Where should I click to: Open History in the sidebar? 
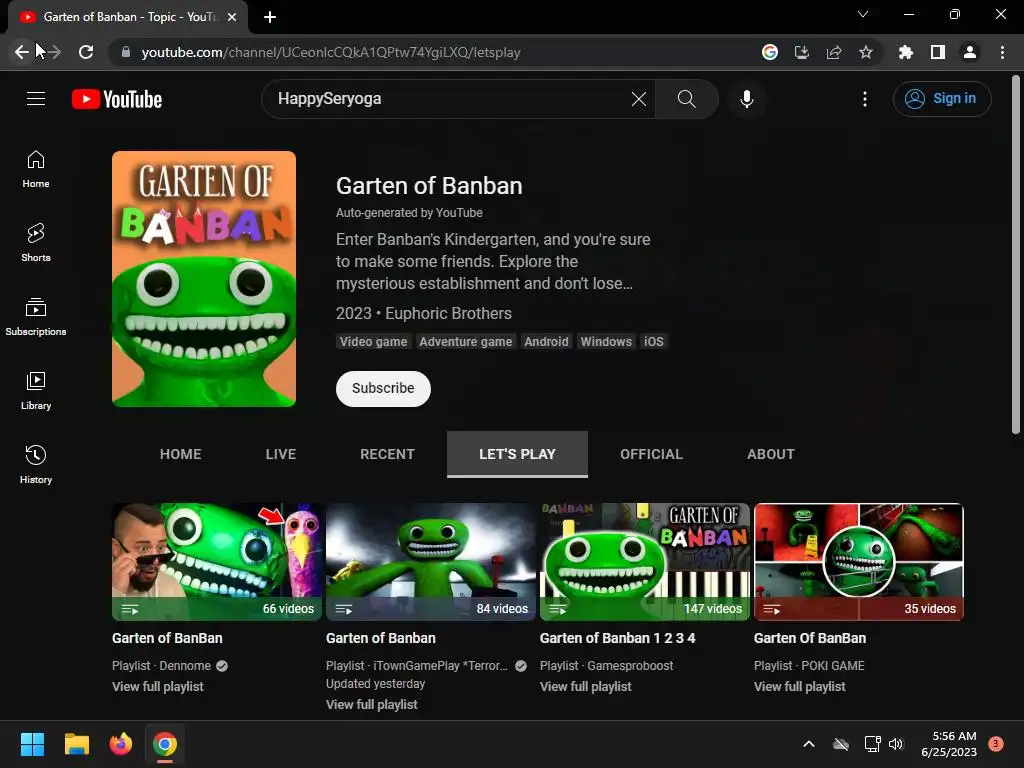coord(36,464)
